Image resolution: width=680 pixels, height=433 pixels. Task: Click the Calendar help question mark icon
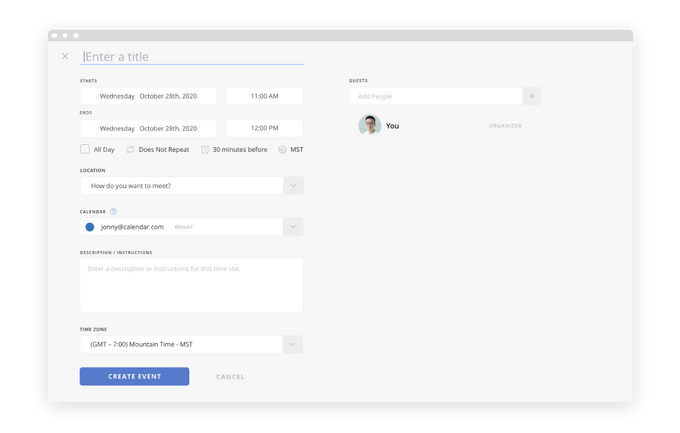113,212
